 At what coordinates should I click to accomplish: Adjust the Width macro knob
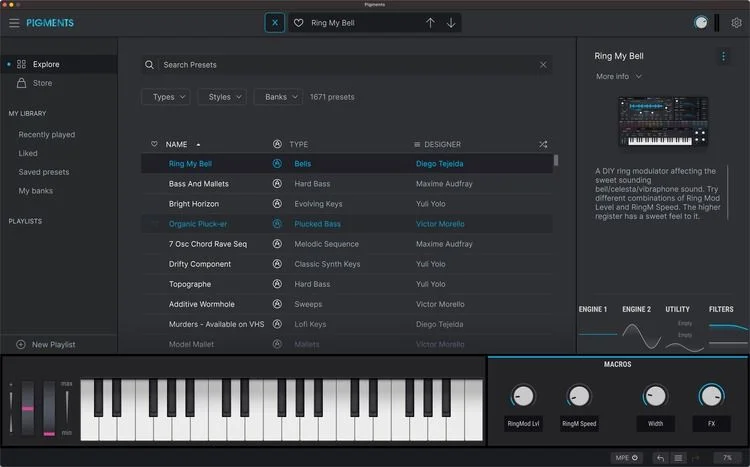click(655, 396)
